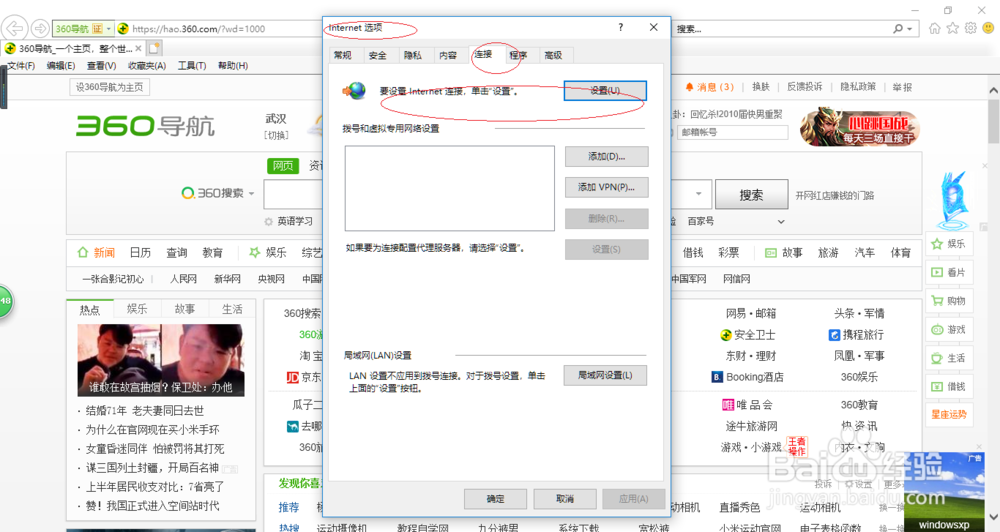Viewport: 1000px width, 532px height.
Task: Switch to the 安全 tab
Action: 378,55
